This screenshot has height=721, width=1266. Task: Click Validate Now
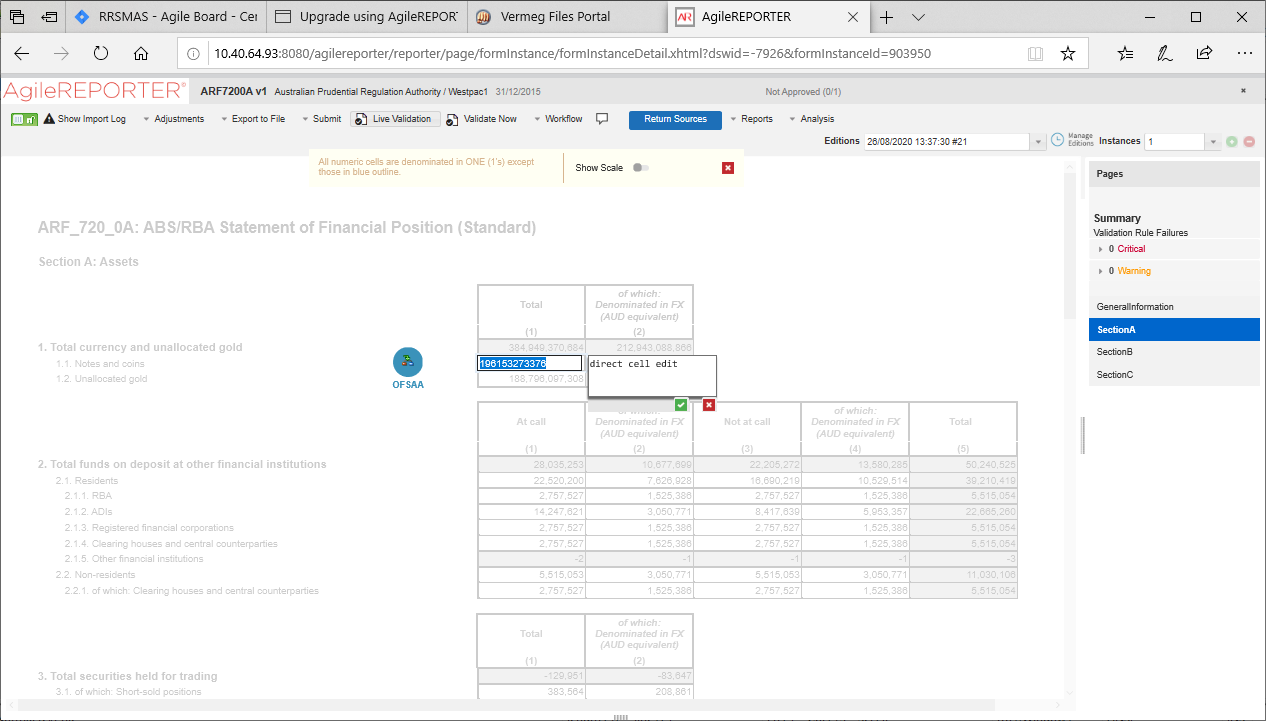coord(482,119)
